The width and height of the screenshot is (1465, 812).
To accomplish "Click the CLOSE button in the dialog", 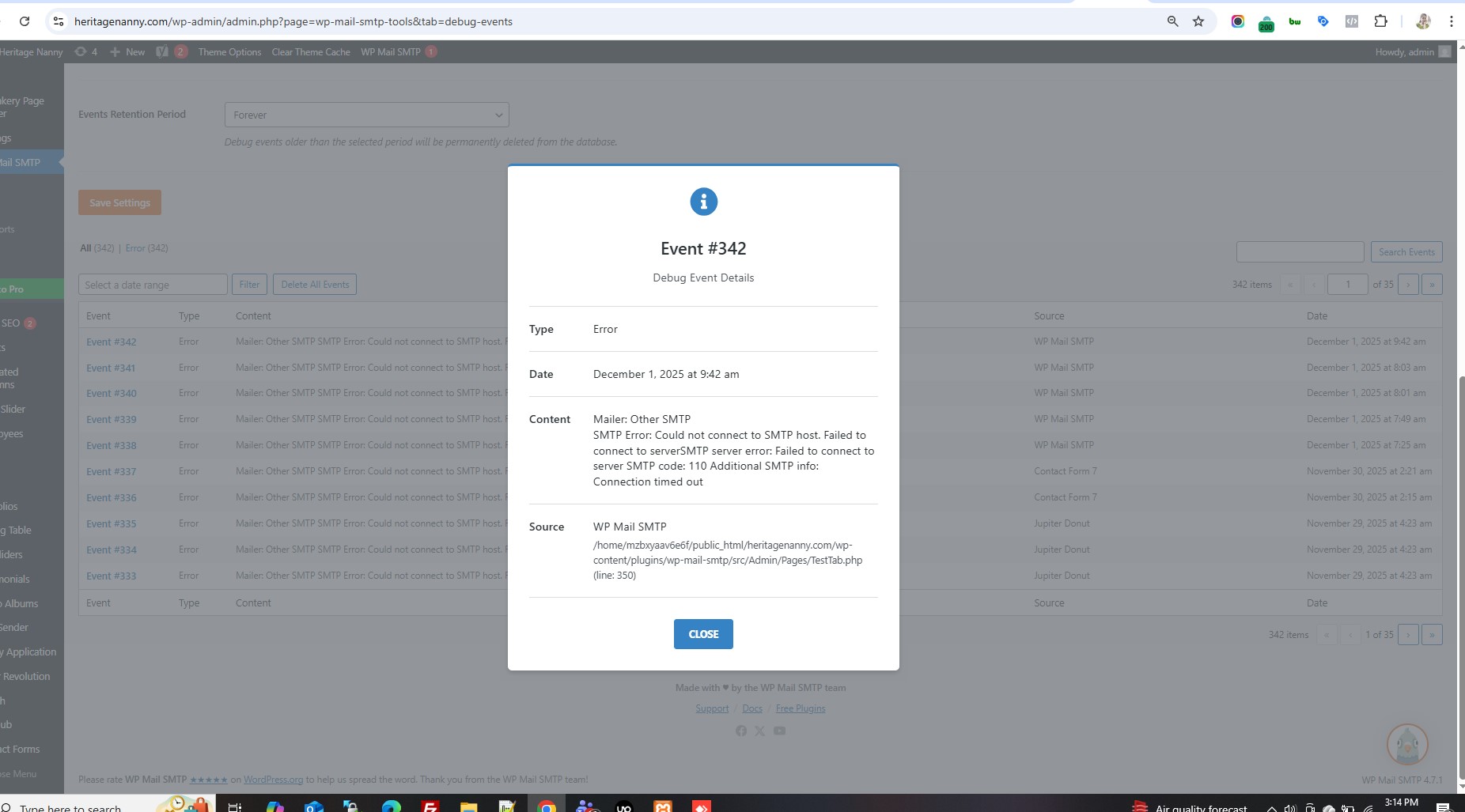I will pyautogui.click(x=702, y=634).
